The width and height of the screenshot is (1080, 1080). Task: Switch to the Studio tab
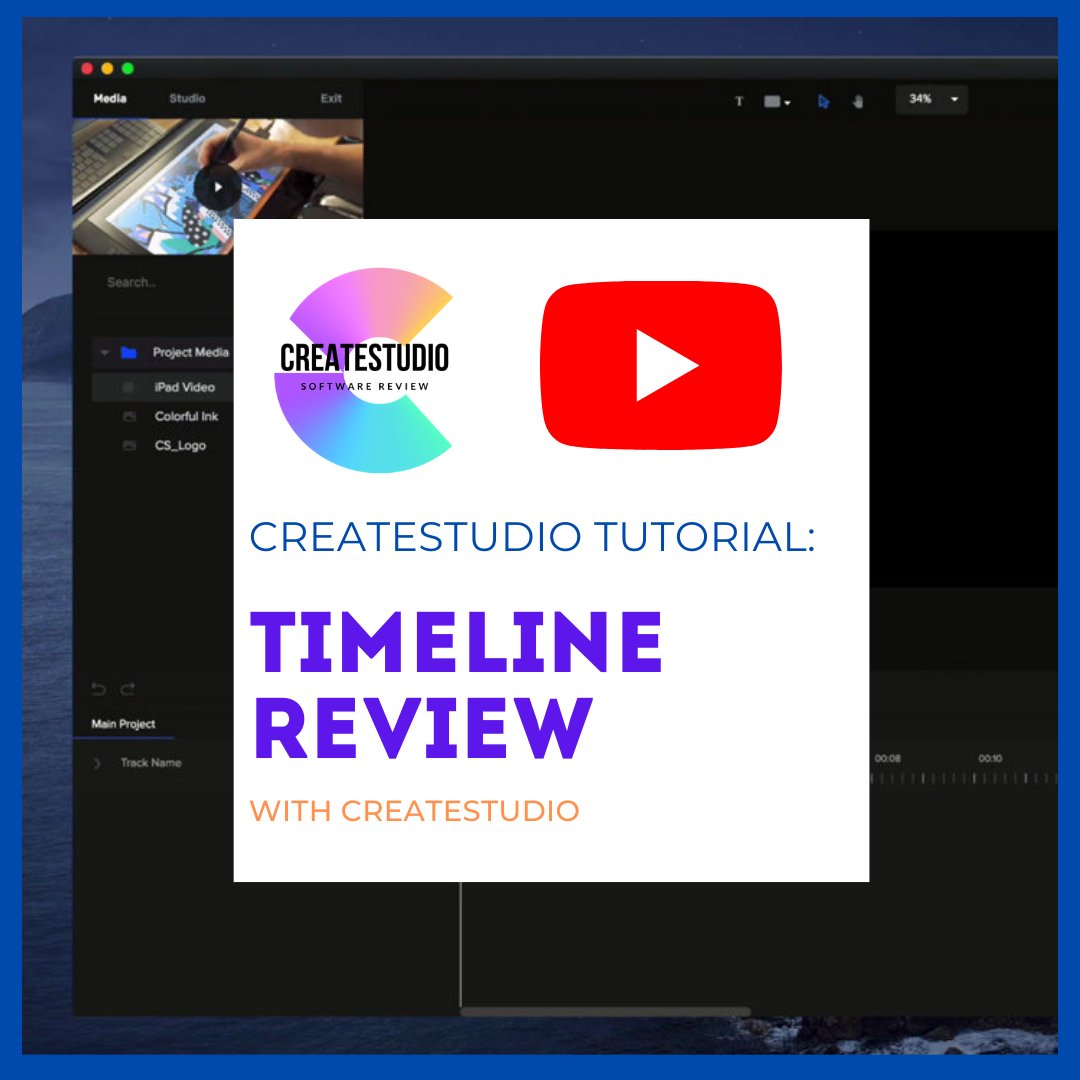click(x=187, y=98)
